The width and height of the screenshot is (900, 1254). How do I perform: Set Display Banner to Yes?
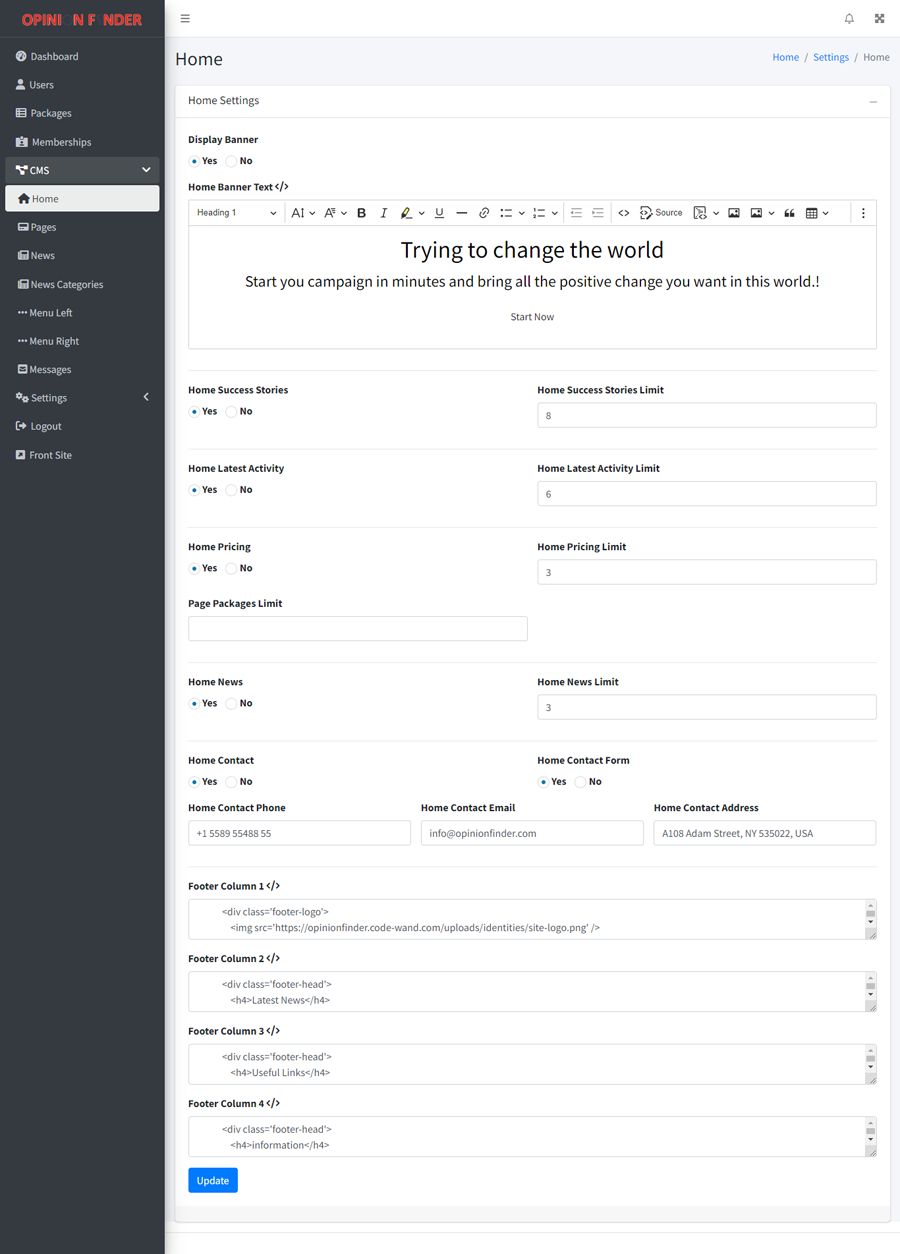(194, 161)
